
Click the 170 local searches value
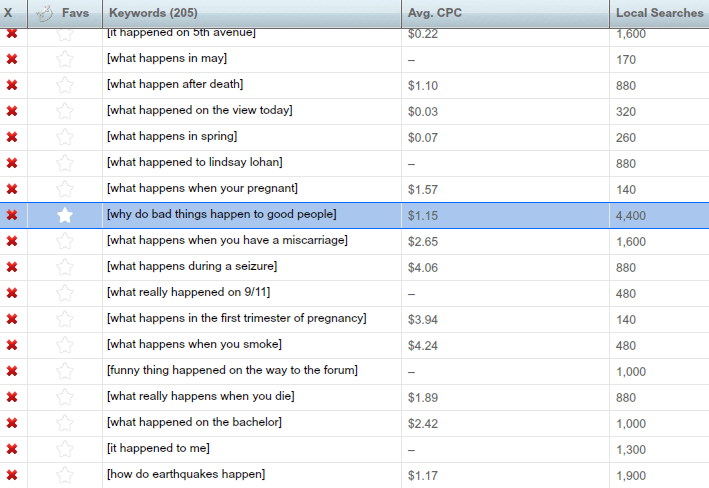[626, 60]
